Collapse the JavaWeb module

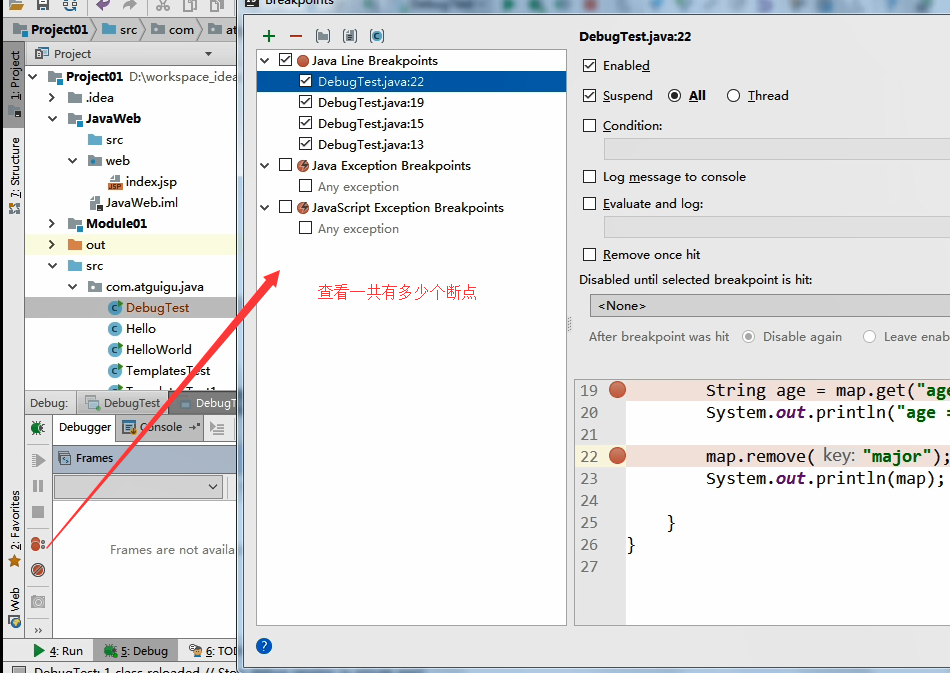[x=53, y=119]
